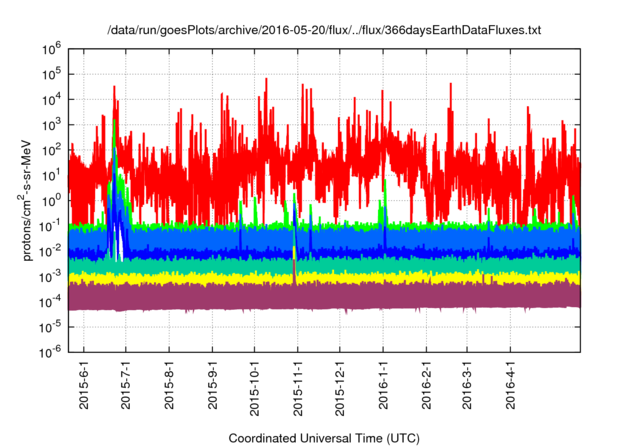Click the 2016-2-1 date label
Viewport: 640px width, 448px height.
coord(426,385)
